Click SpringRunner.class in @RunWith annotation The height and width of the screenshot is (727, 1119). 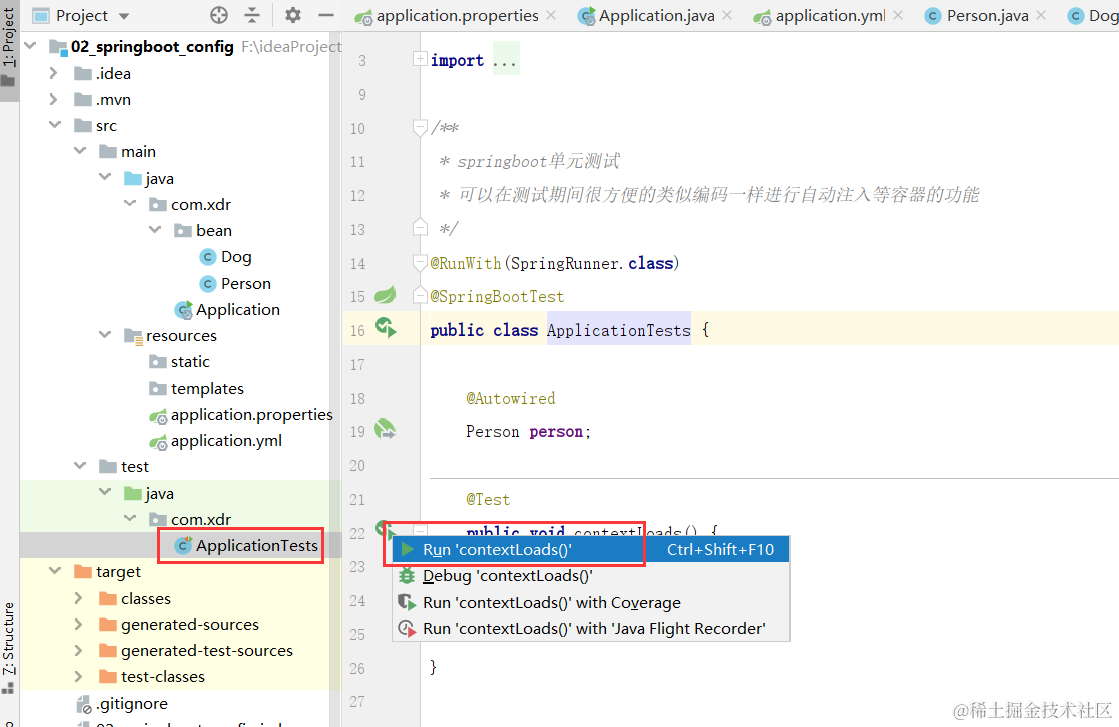592,263
